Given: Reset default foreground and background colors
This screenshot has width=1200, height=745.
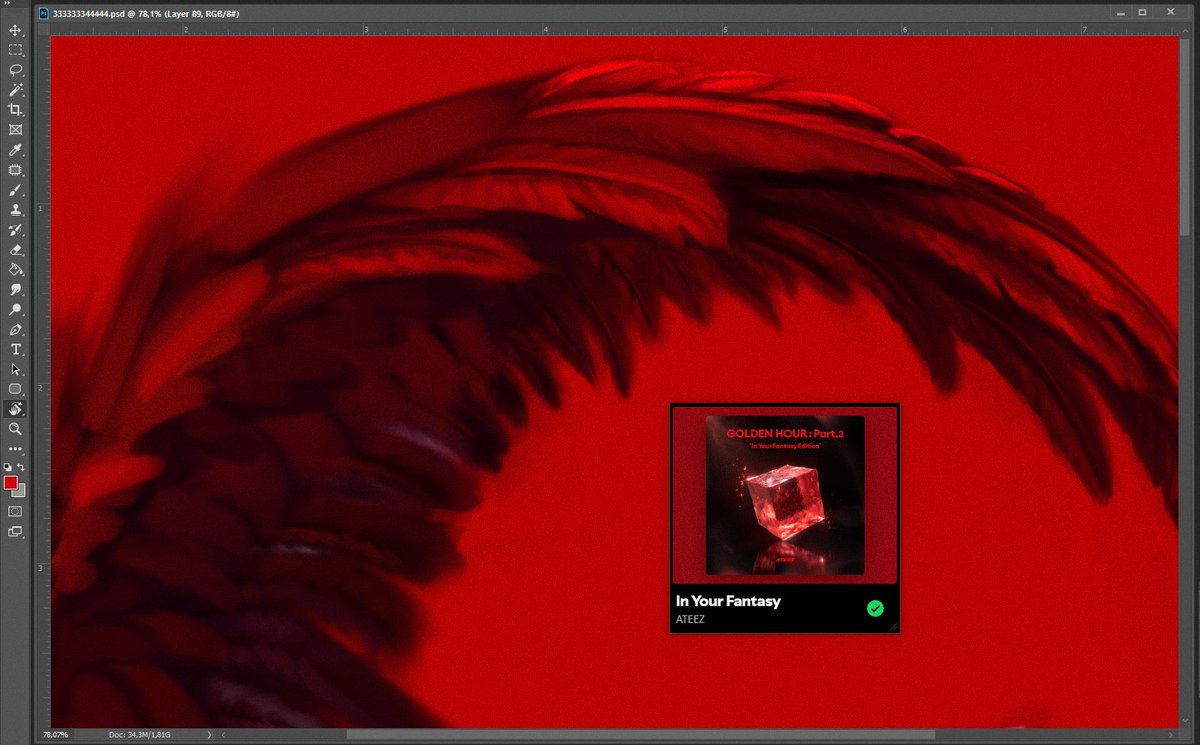Looking at the screenshot, I should [x=8, y=467].
